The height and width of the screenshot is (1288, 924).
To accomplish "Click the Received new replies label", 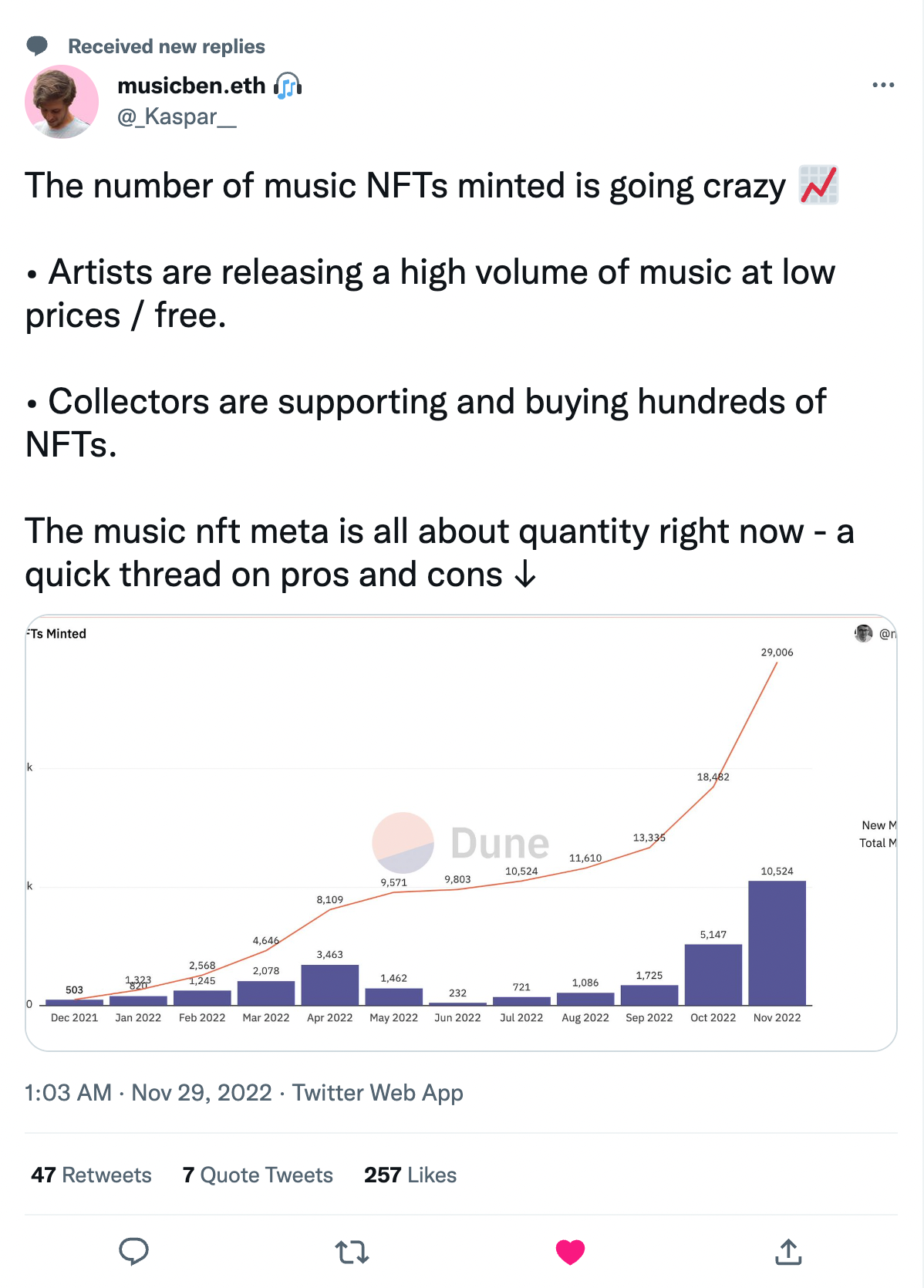I will [167, 46].
